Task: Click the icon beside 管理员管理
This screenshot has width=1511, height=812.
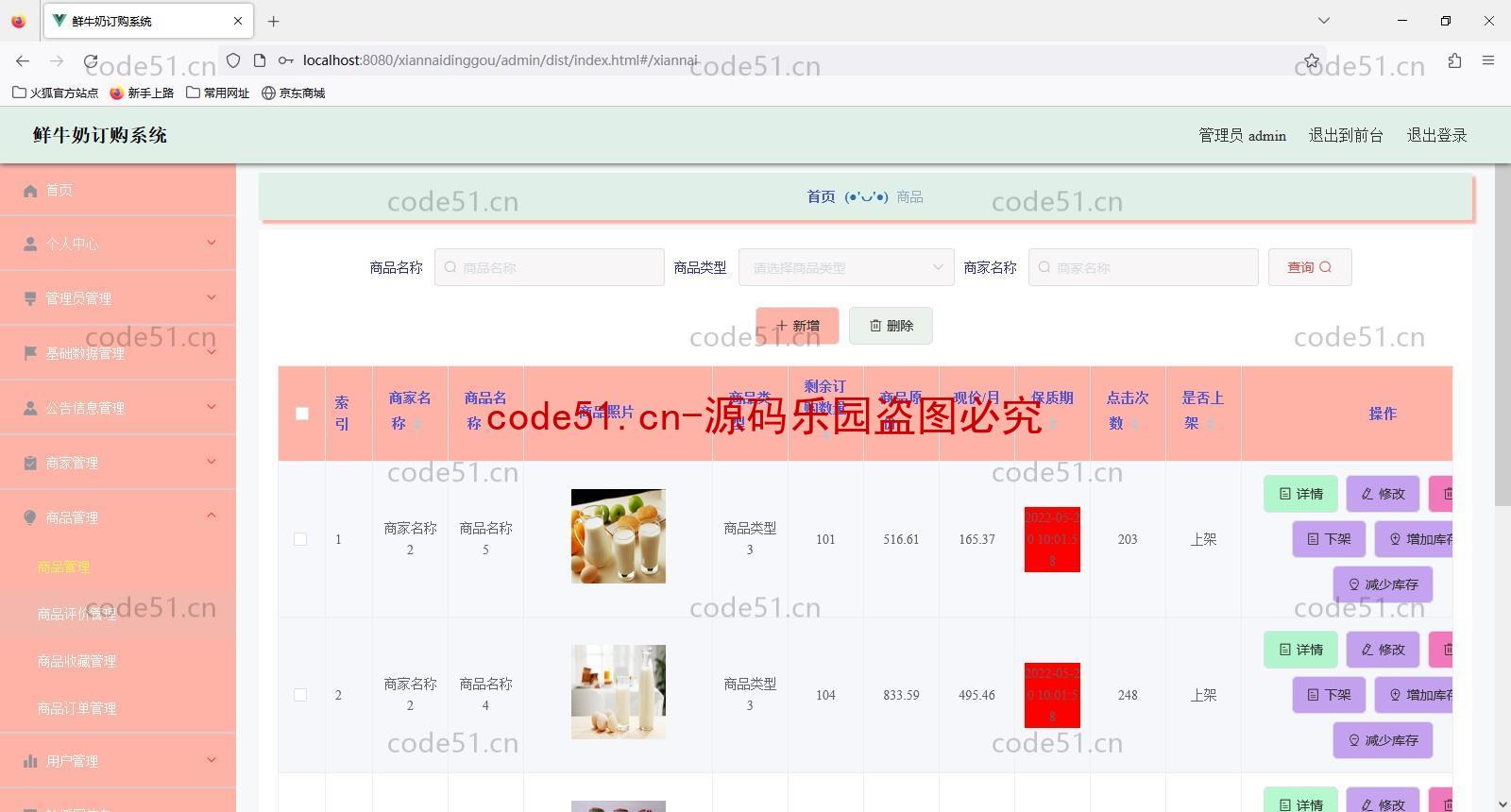Action: pyautogui.click(x=30, y=298)
